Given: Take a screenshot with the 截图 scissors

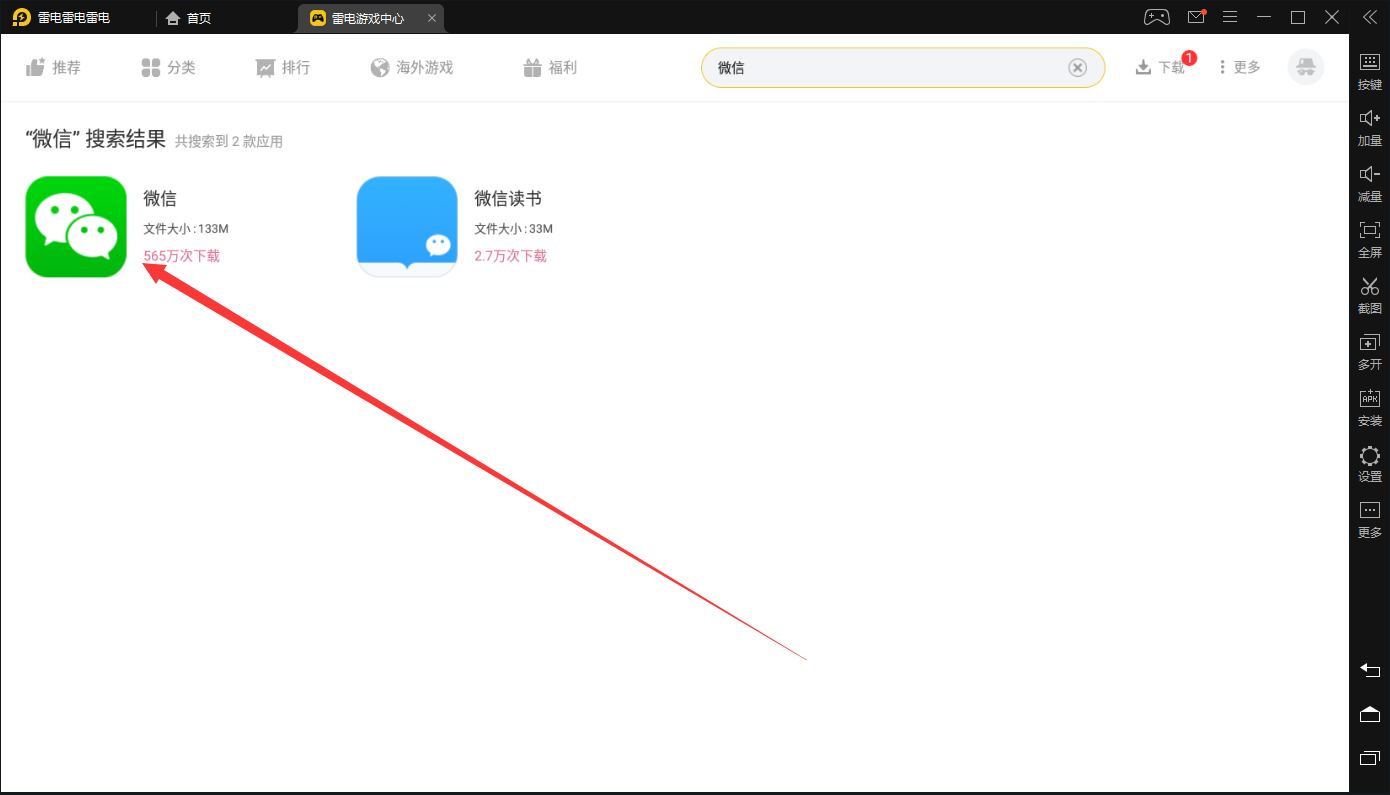Looking at the screenshot, I should [1369, 294].
